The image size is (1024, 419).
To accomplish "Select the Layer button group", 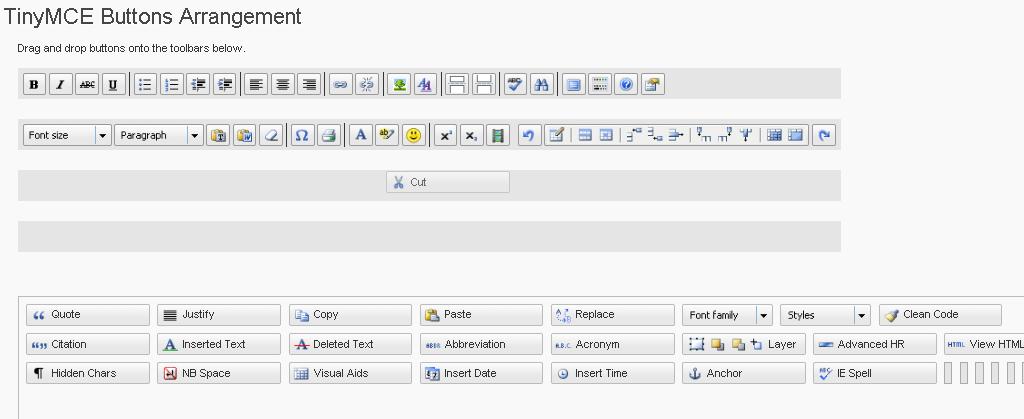I will pyautogui.click(x=744, y=344).
